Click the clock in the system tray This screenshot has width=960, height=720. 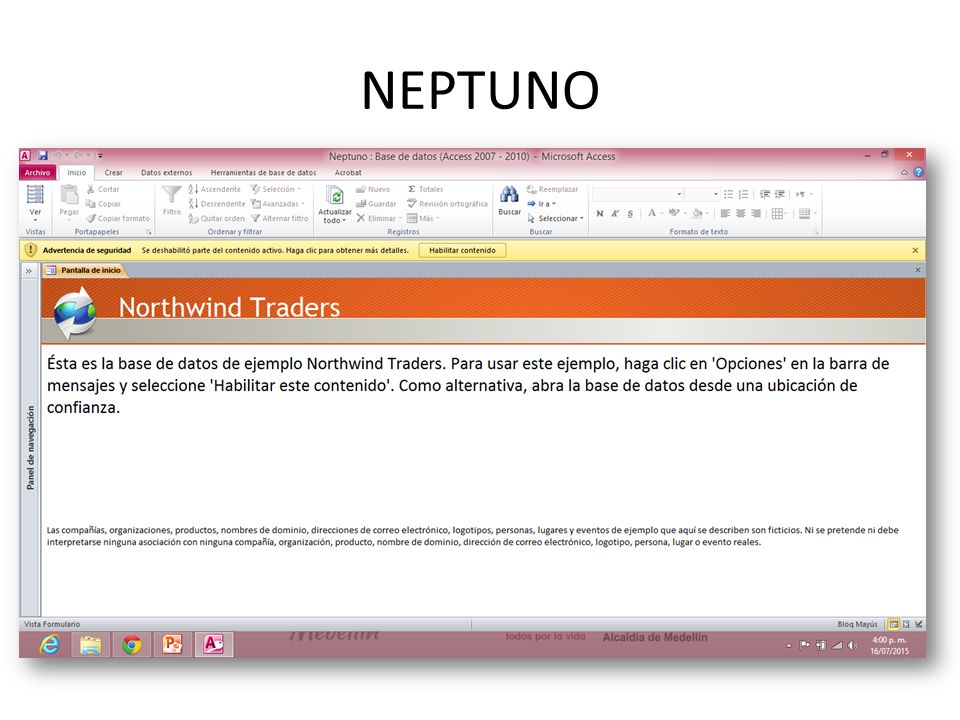click(890, 645)
